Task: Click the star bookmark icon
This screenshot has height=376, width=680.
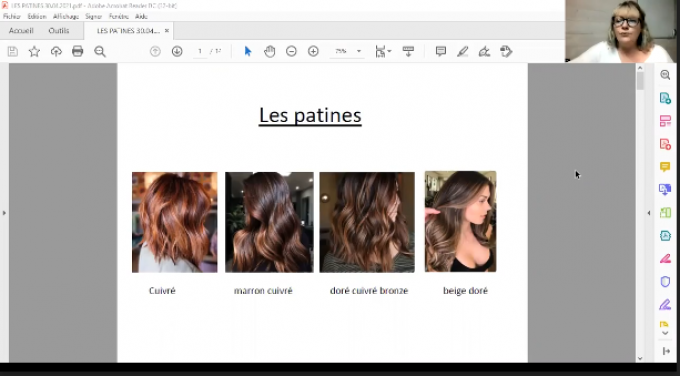Action: pos(34,51)
